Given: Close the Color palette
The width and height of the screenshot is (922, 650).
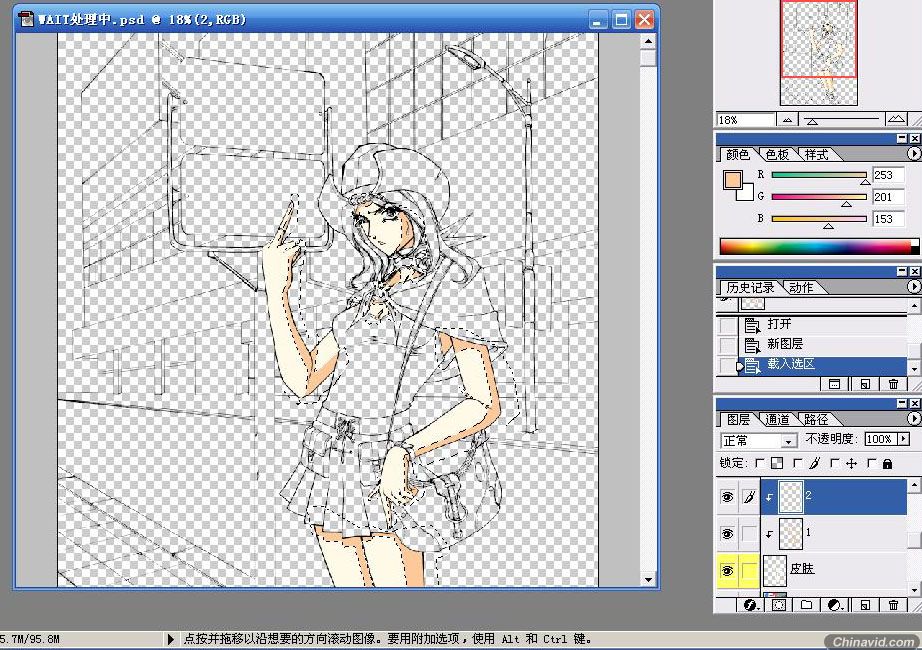Looking at the screenshot, I should pos(914,138).
